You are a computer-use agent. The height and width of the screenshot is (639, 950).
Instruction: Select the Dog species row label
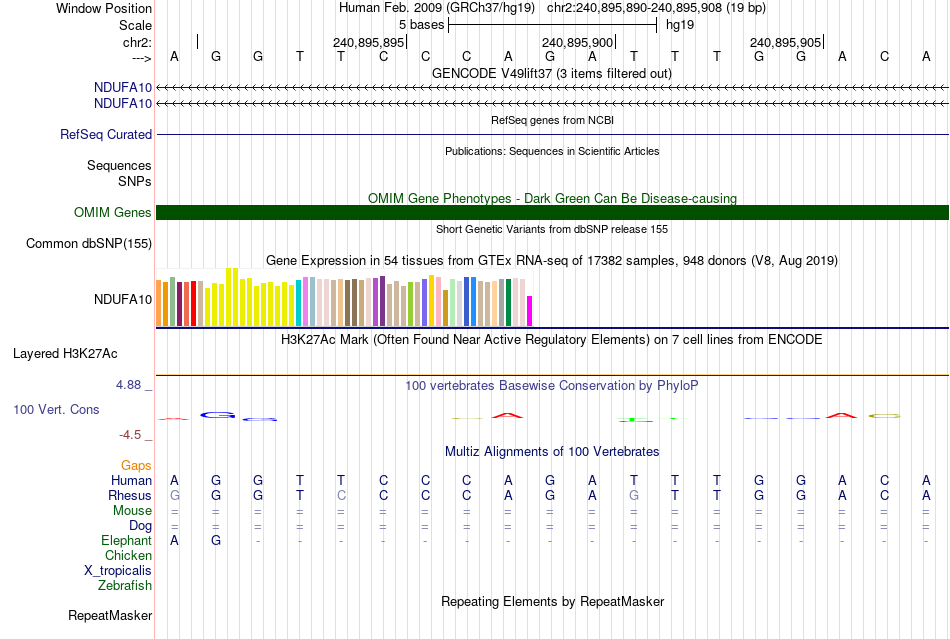[140, 526]
